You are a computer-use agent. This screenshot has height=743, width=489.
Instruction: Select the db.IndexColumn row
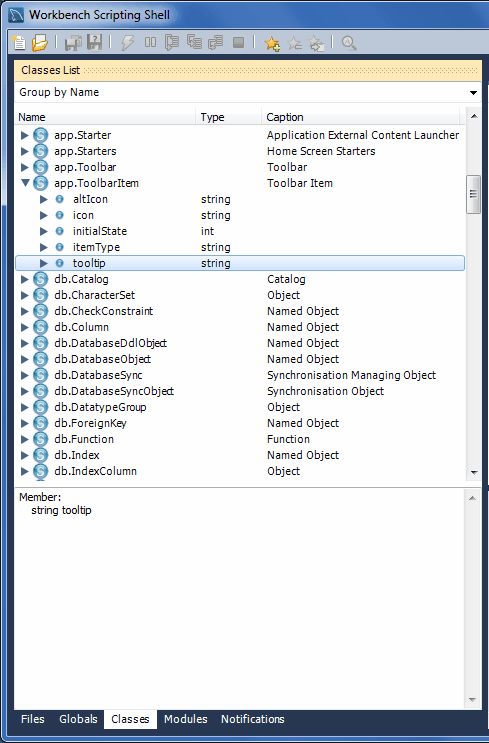pyautogui.click(x=240, y=471)
